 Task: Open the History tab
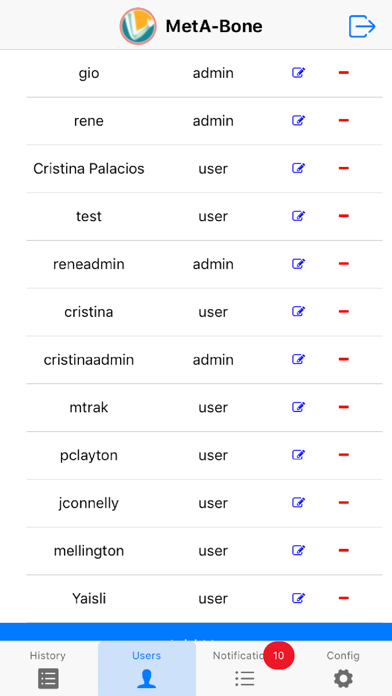pyautogui.click(x=48, y=668)
